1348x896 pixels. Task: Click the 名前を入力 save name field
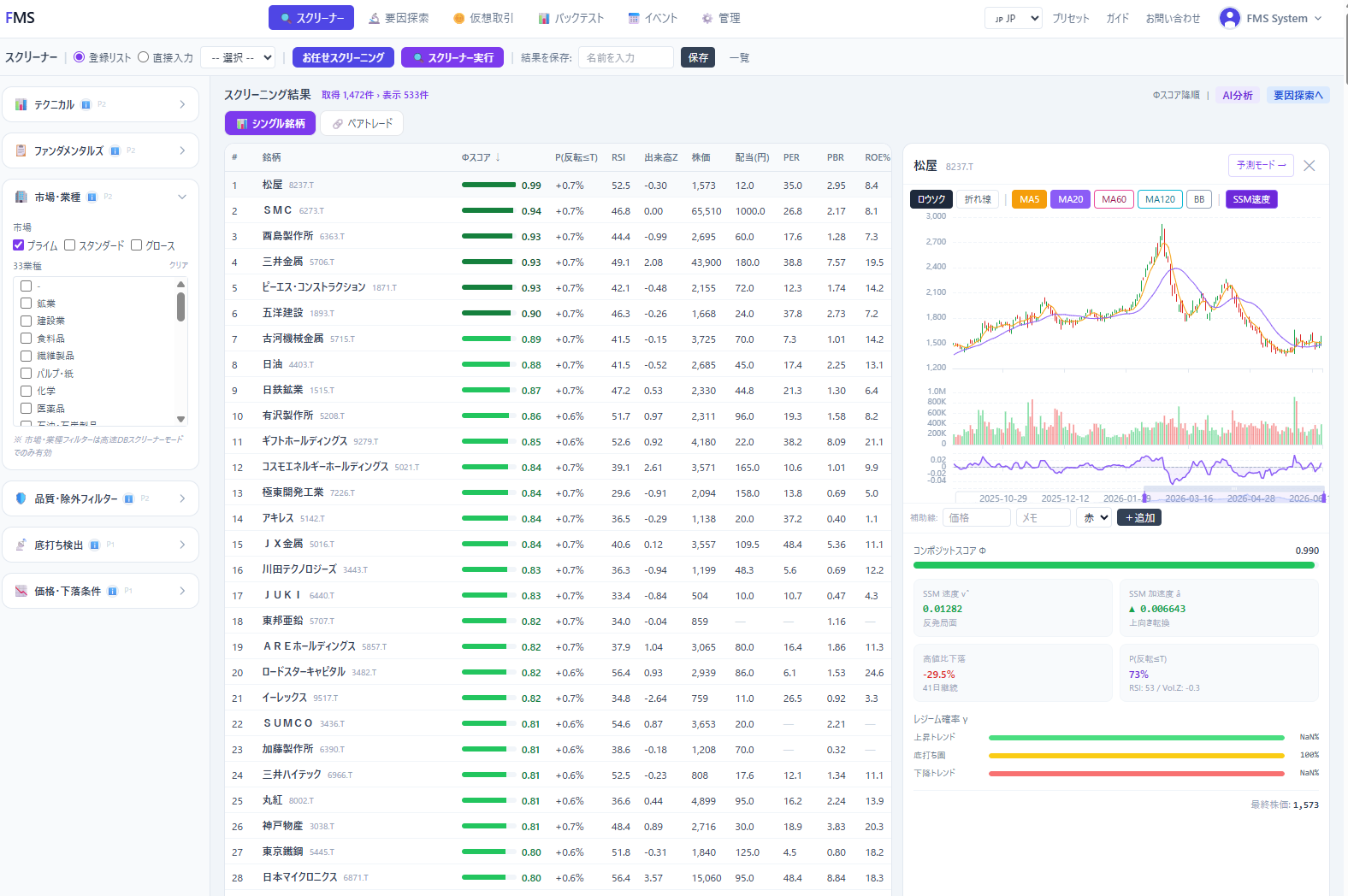coord(626,57)
